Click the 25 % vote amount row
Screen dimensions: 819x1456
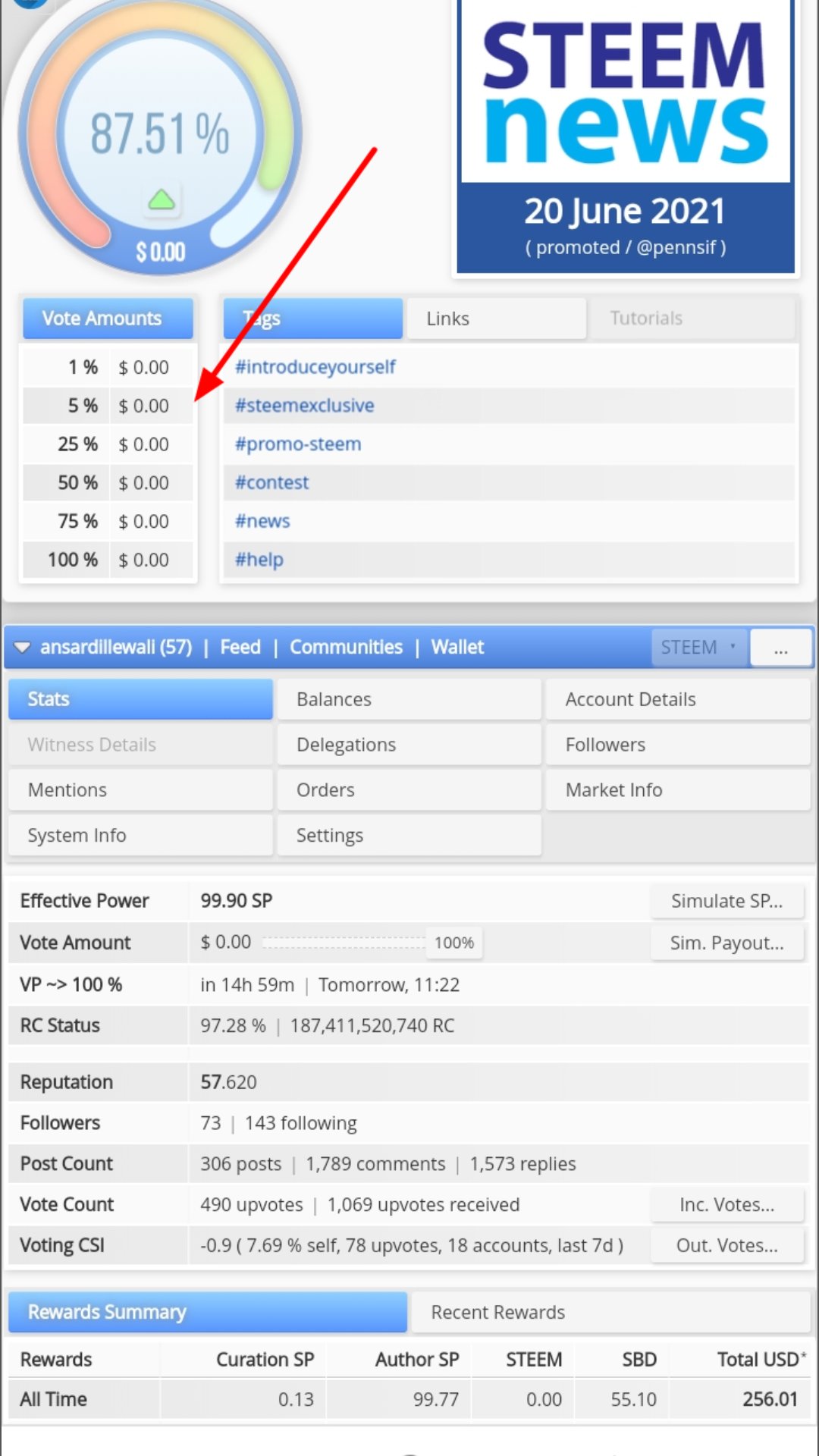tap(108, 444)
